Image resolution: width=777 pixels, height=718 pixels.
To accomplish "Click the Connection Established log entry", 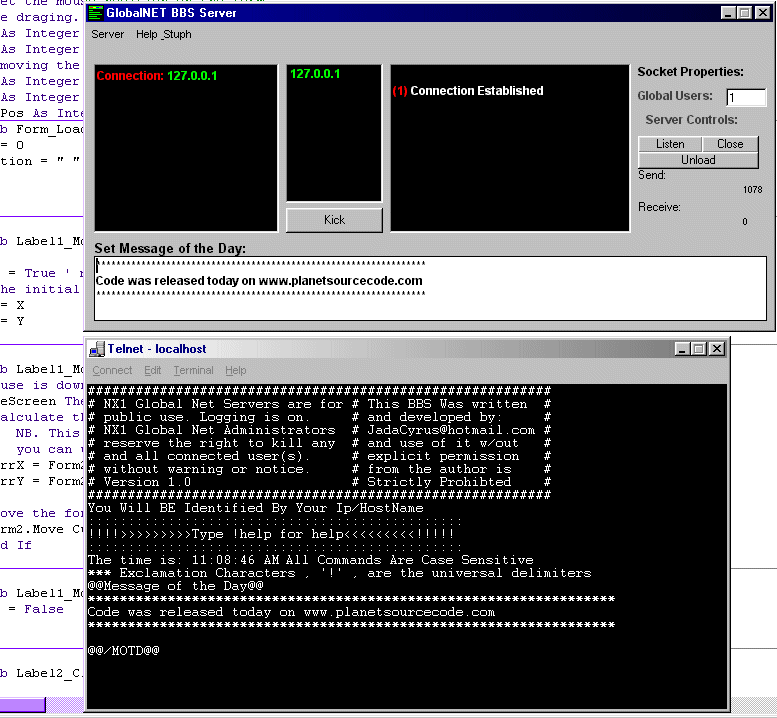I will [x=468, y=91].
